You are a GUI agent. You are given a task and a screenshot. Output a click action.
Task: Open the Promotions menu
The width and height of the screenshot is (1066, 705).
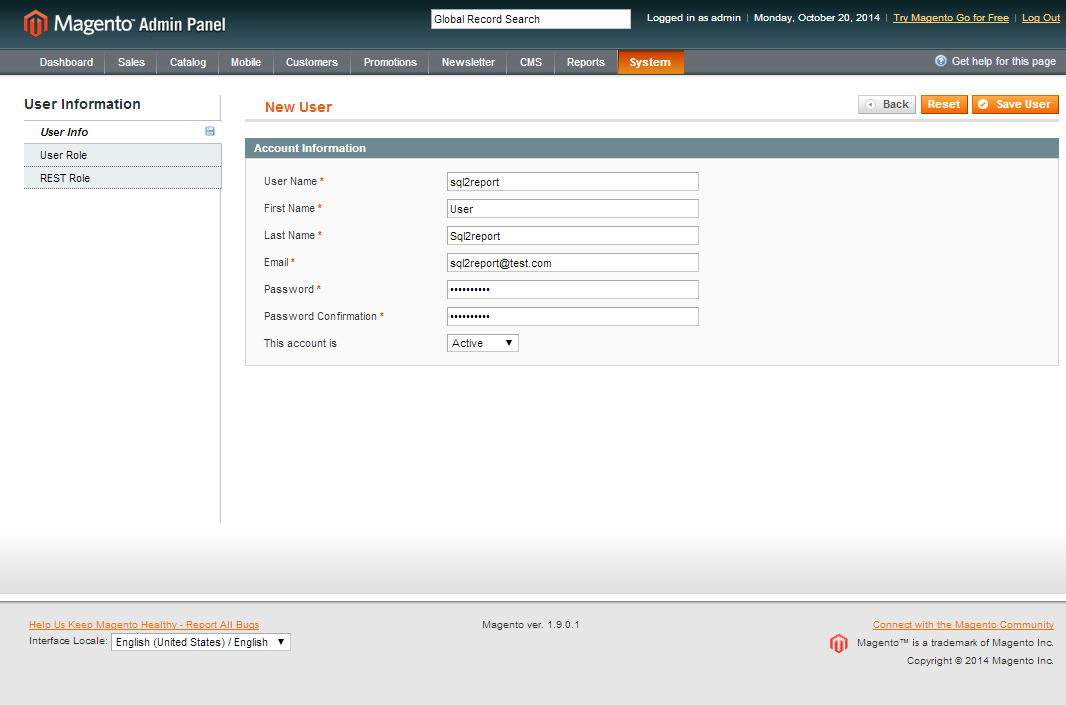[x=390, y=62]
